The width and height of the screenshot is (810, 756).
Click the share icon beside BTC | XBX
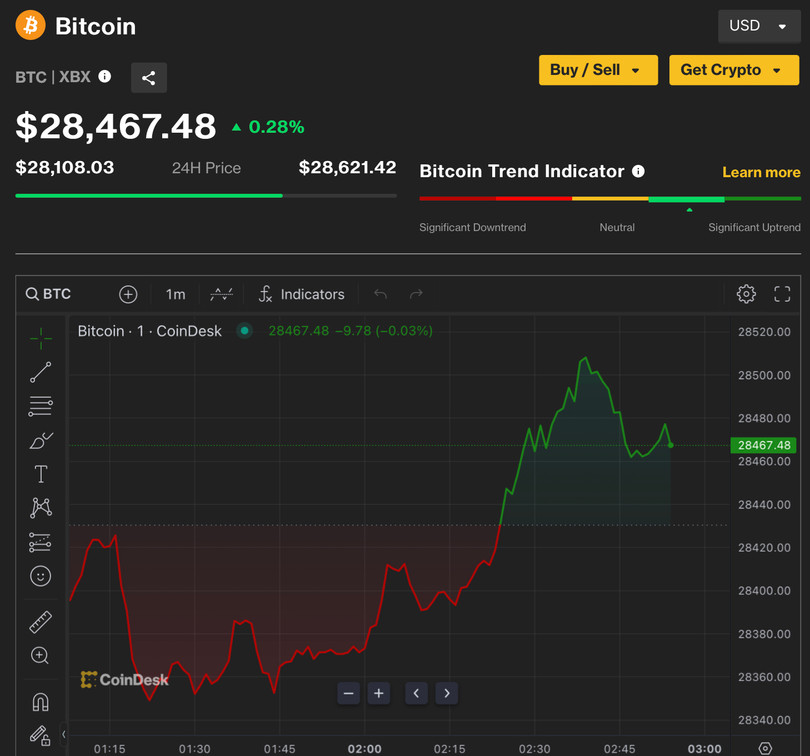point(148,78)
